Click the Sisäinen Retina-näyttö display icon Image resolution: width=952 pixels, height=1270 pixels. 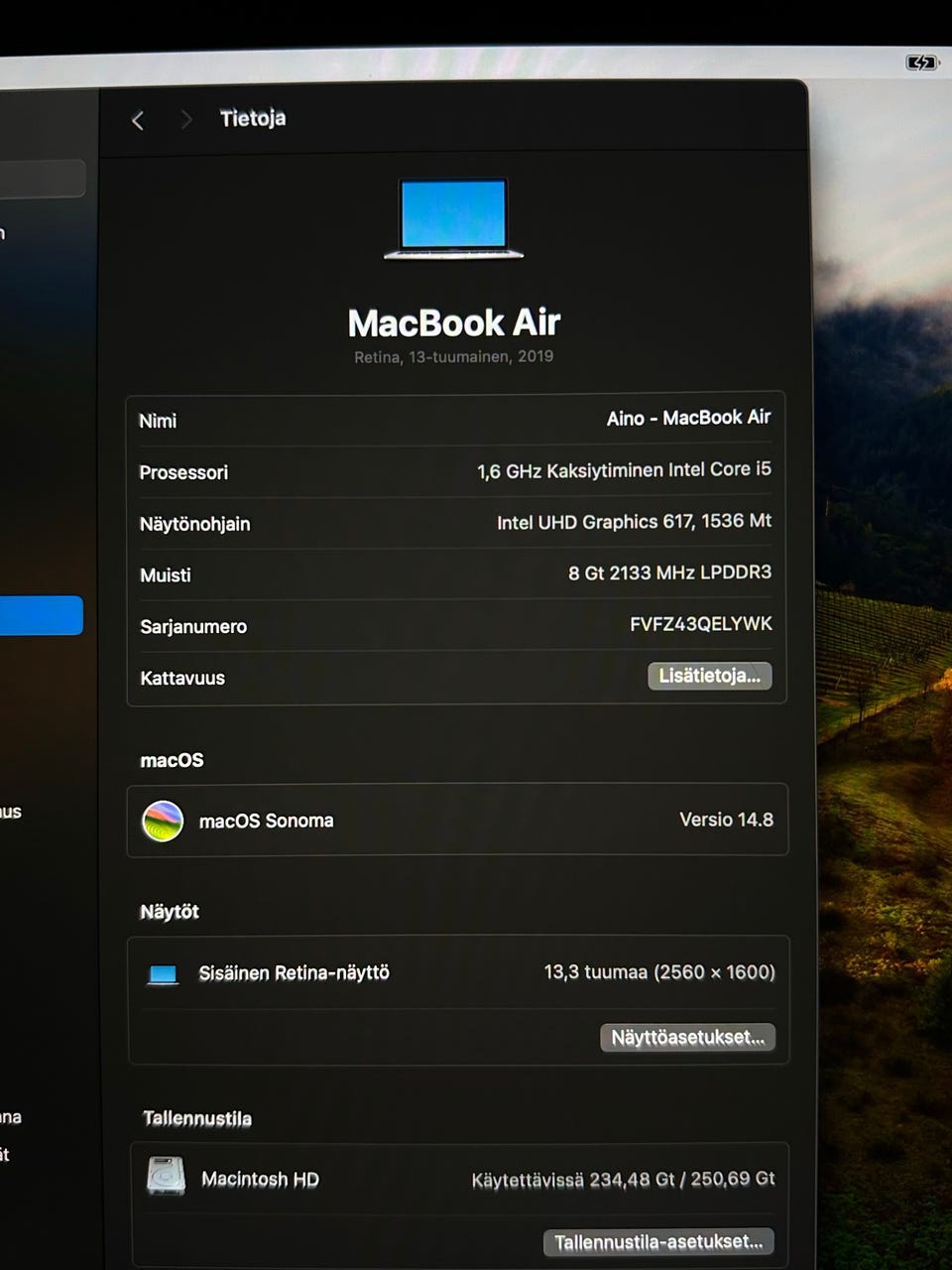tap(163, 974)
